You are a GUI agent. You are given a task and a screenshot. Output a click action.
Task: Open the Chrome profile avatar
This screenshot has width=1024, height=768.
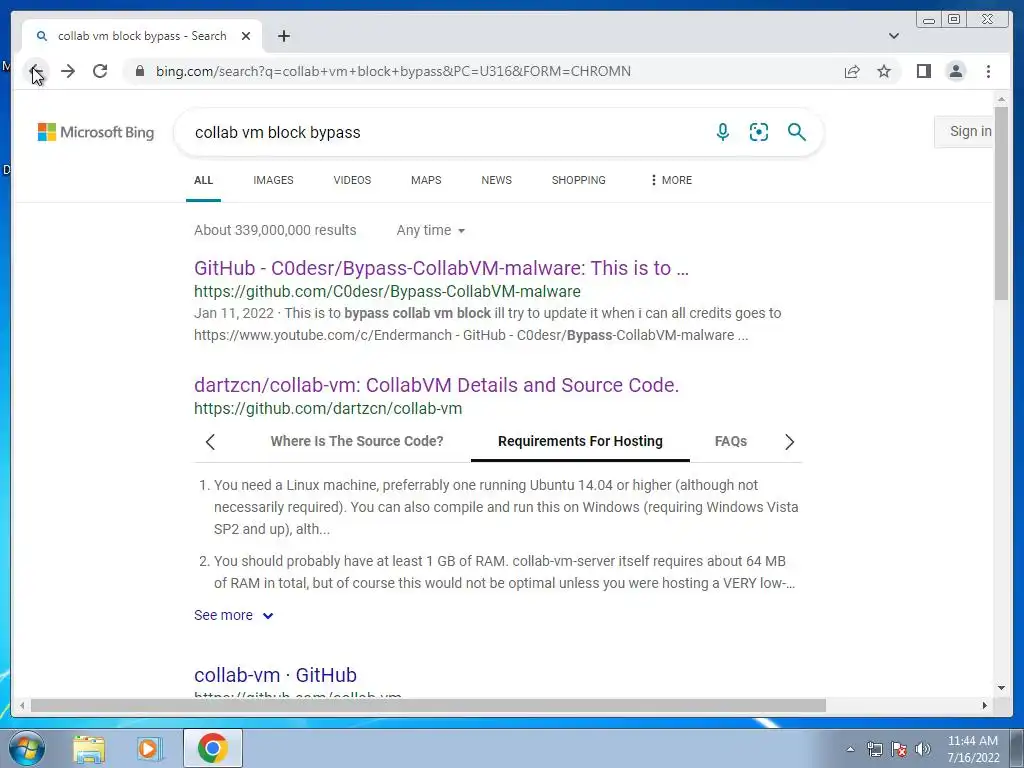coord(955,71)
